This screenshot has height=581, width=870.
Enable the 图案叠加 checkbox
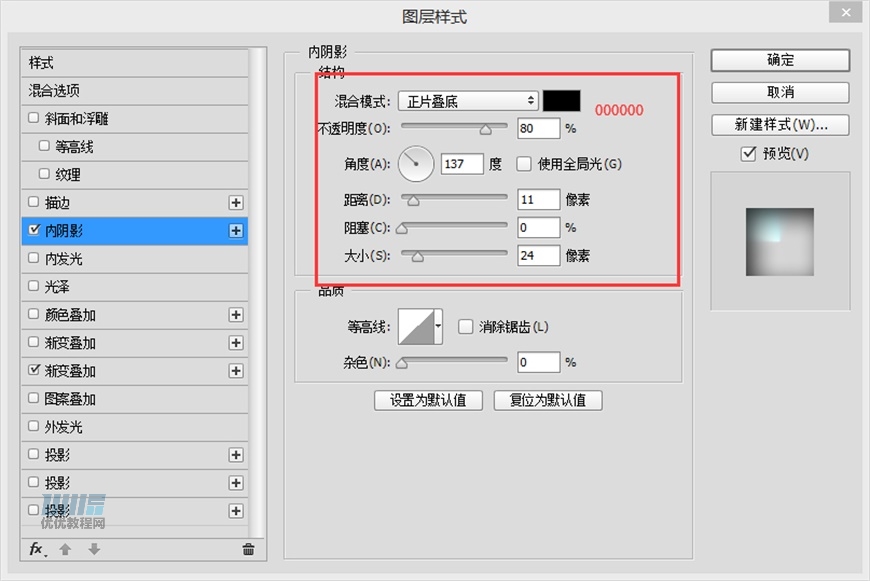point(33,398)
